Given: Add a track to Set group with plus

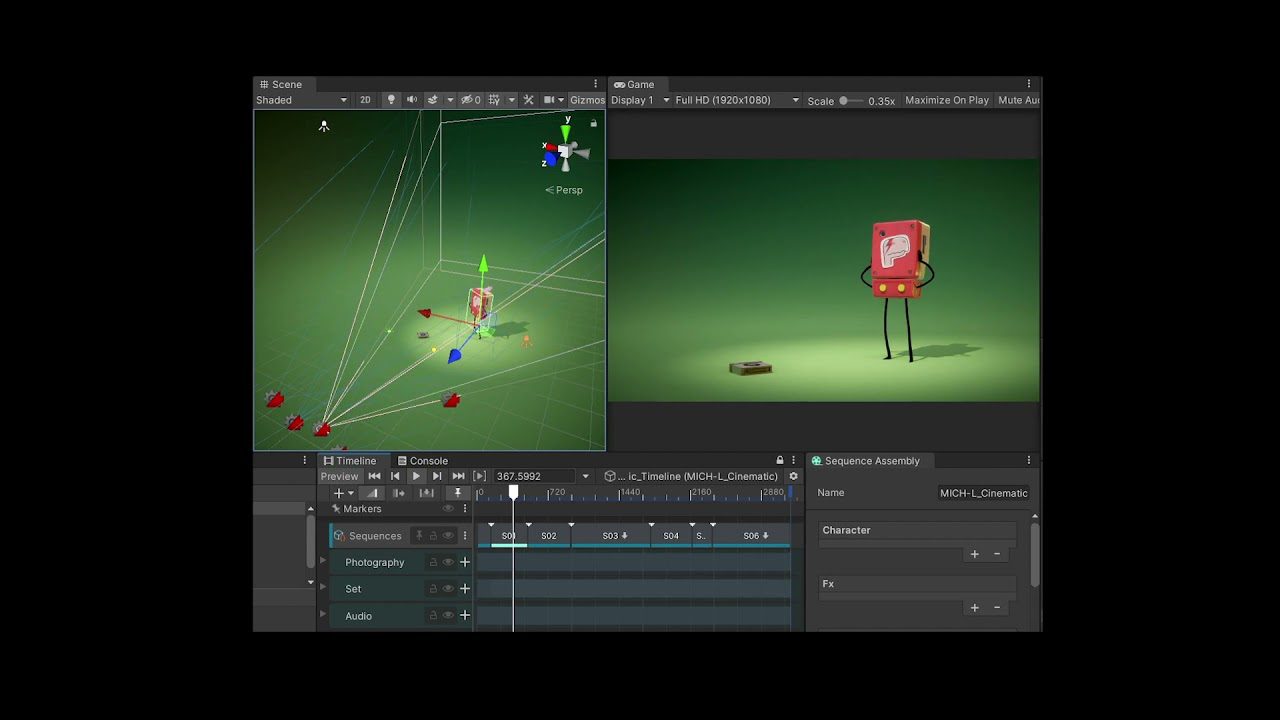Looking at the screenshot, I should (465, 589).
